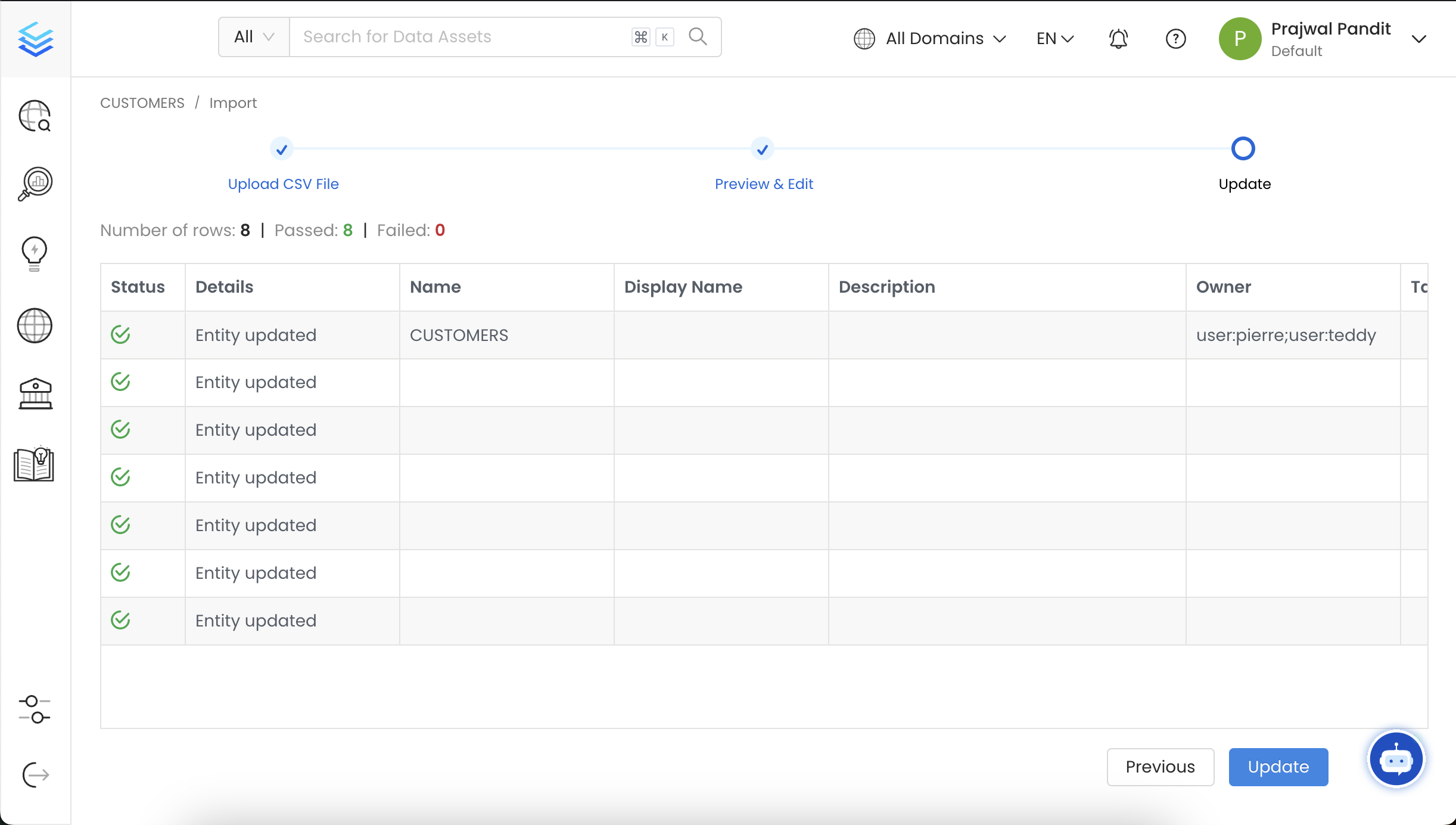Open the All search filter dropdown
1456x825 pixels.
tap(253, 36)
